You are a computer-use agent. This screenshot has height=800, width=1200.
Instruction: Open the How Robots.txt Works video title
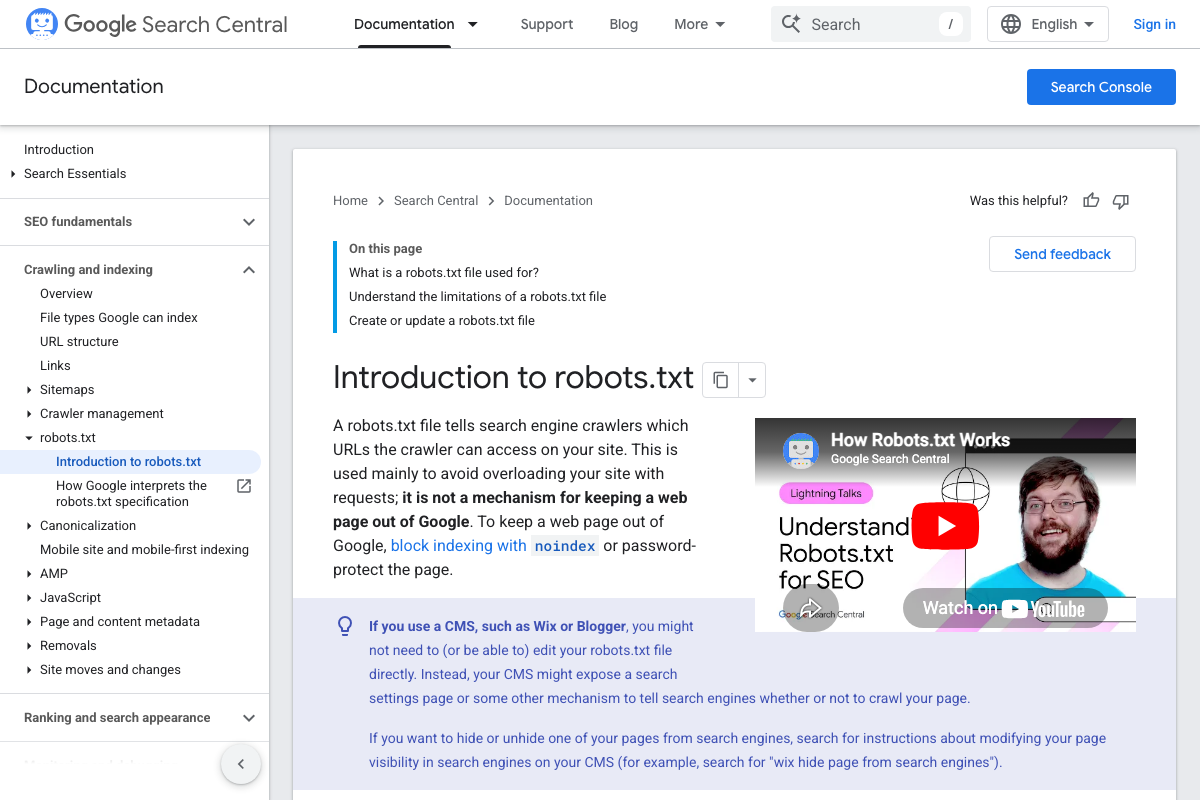(920, 440)
